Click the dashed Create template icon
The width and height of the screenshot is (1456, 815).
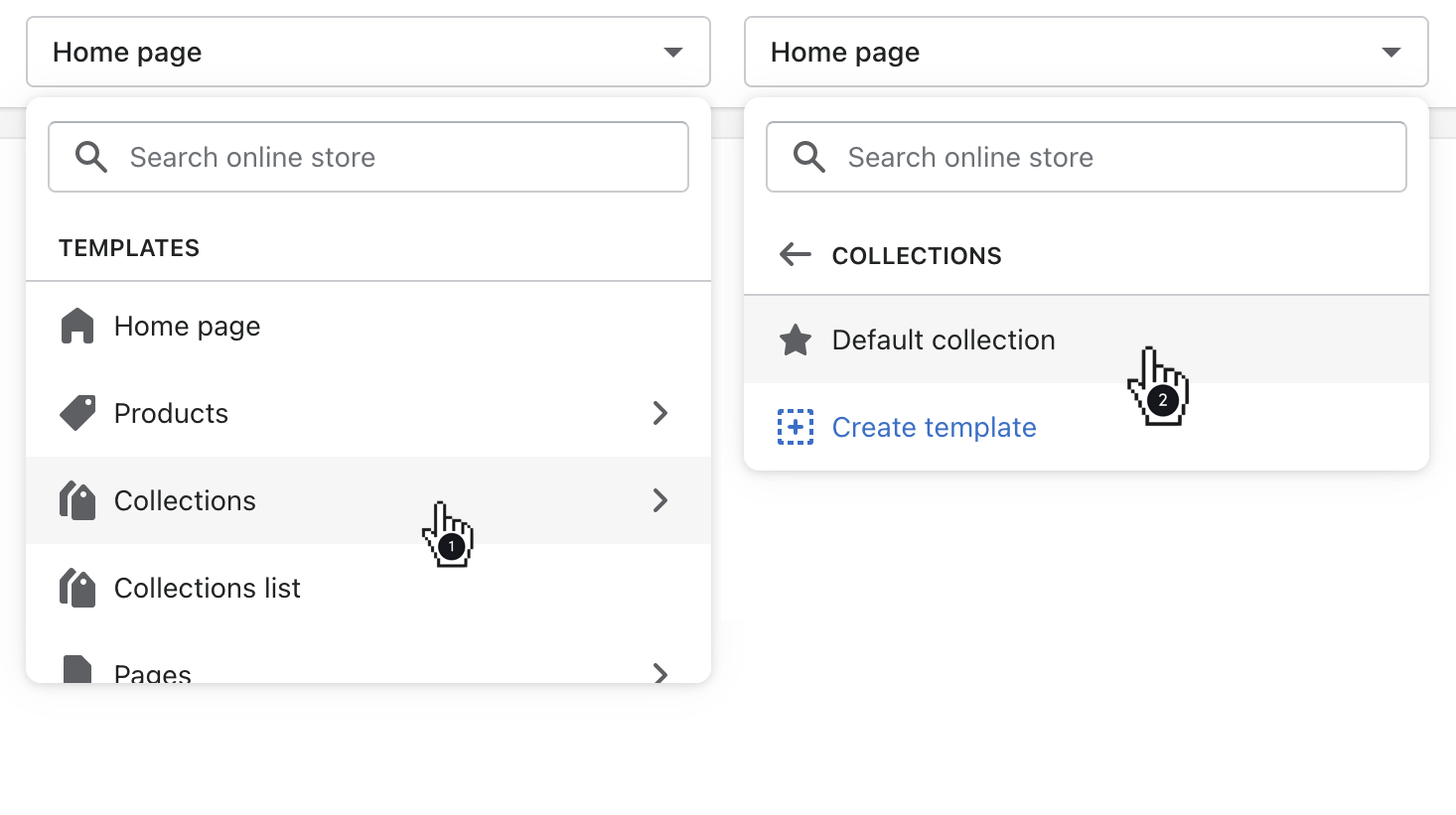coord(795,427)
